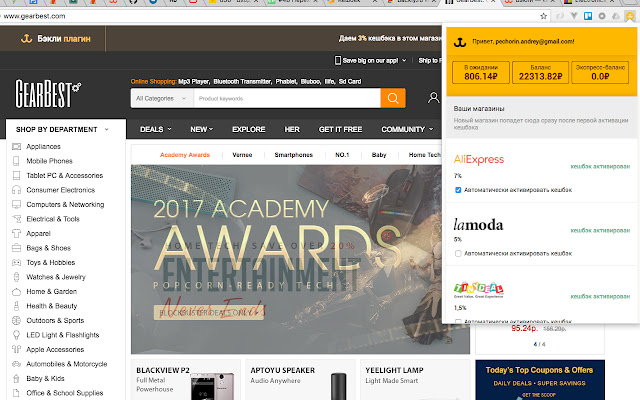Click the Baby & Kids icon
The image size is (640, 400).
click(x=16, y=378)
